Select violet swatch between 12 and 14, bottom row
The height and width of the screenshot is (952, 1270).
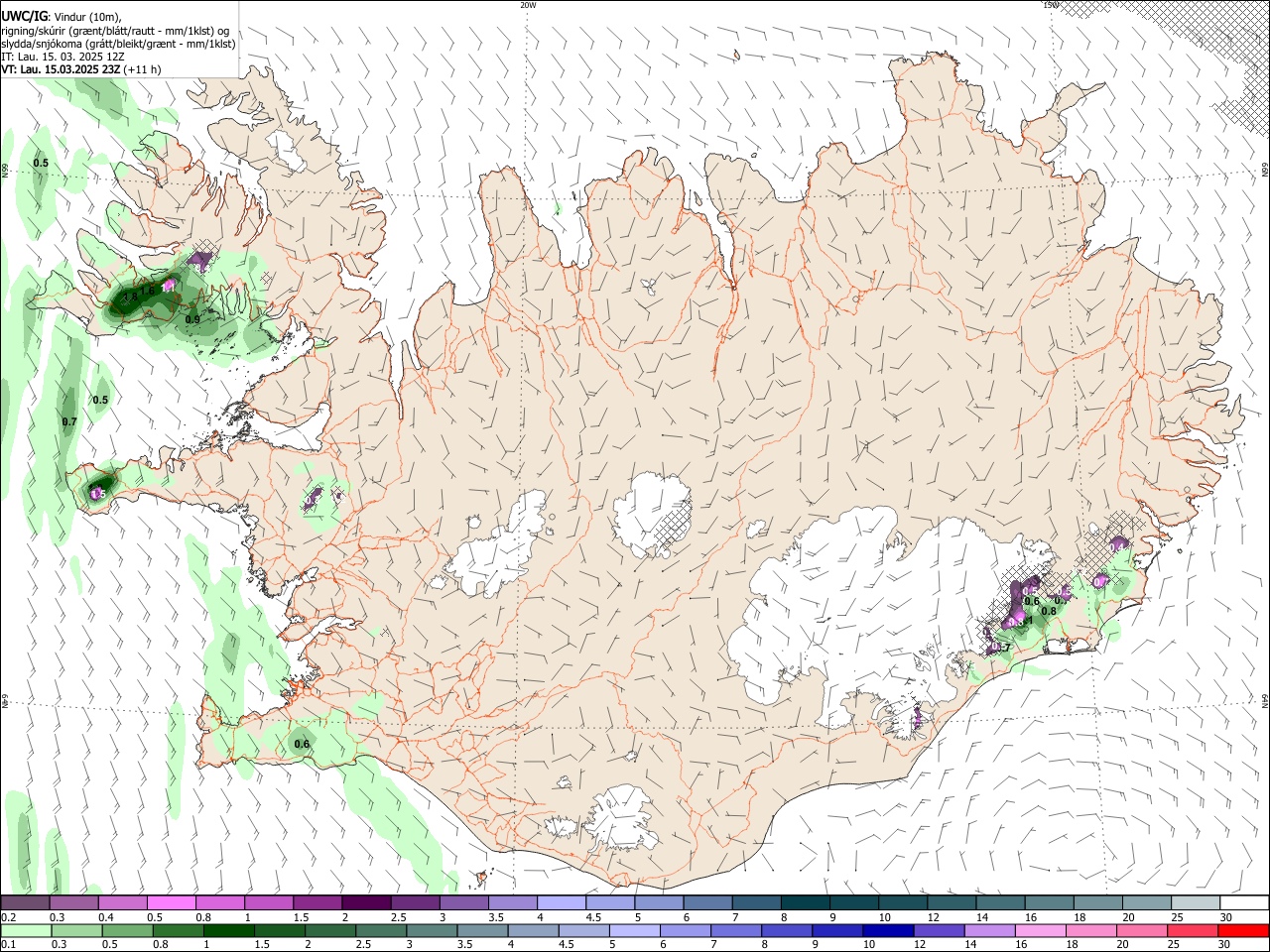(942, 930)
